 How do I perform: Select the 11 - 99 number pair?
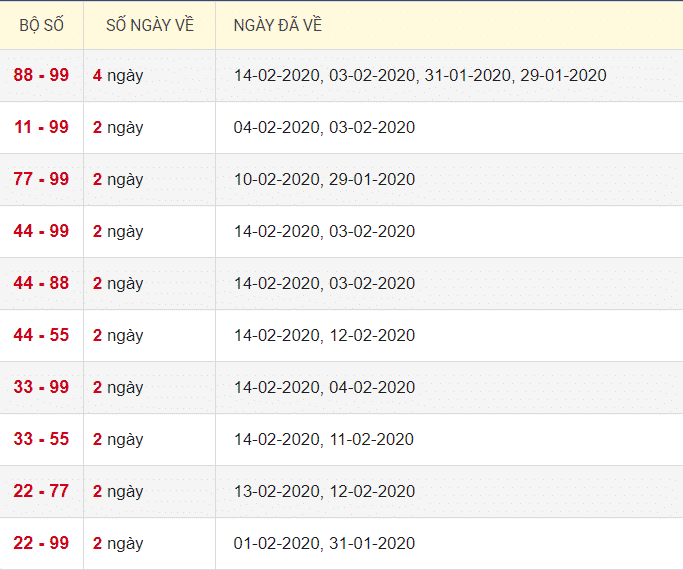41,127
